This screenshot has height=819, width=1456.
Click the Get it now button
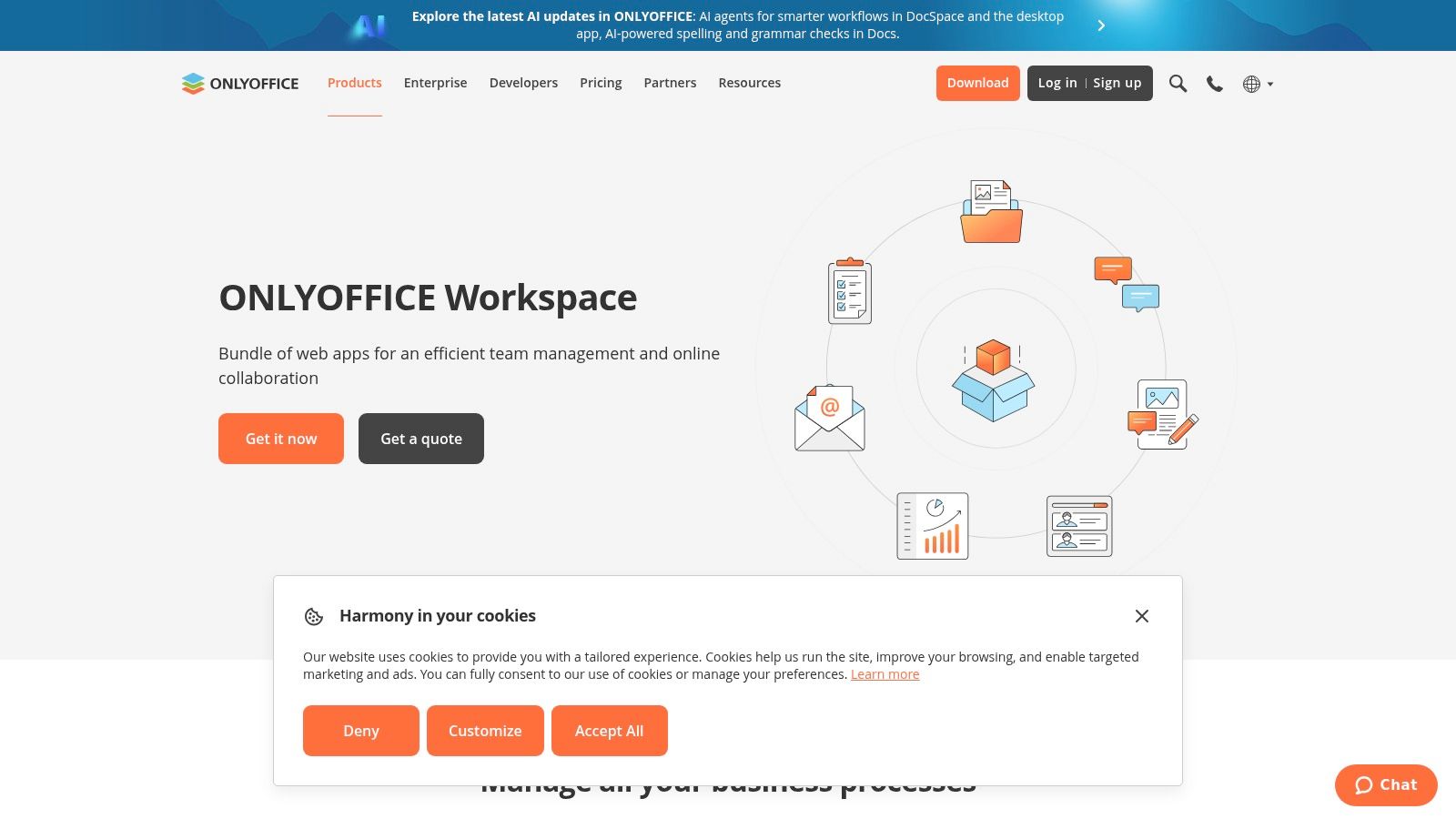click(x=280, y=439)
